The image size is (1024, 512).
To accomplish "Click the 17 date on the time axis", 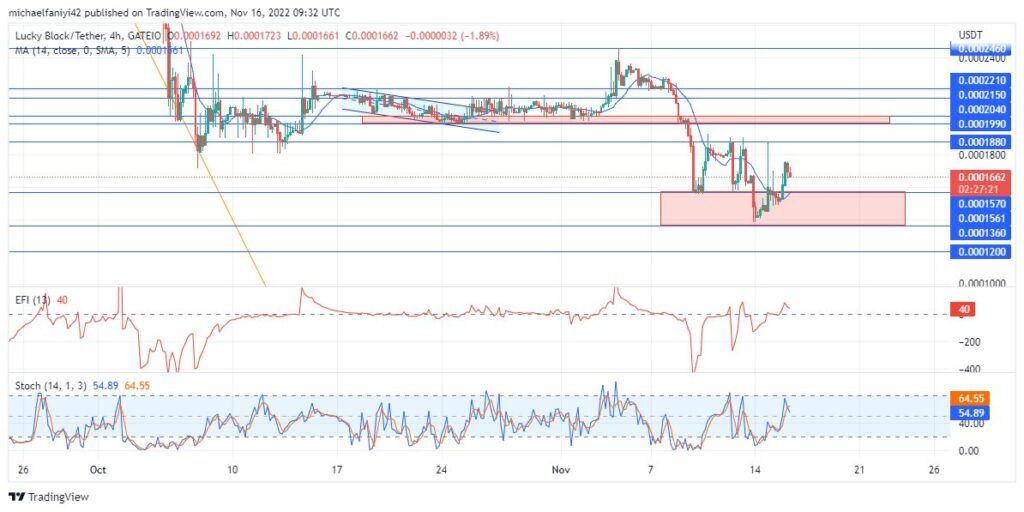I will 338,470.
